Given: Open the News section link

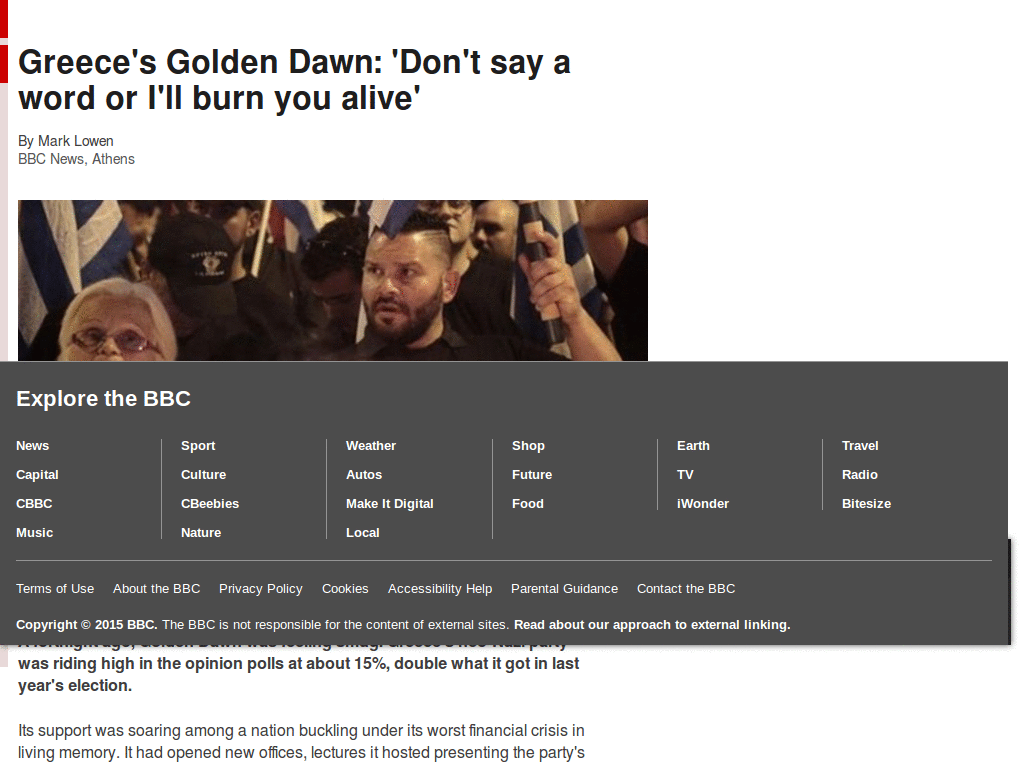Looking at the screenshot, I should tap(32, 445).
